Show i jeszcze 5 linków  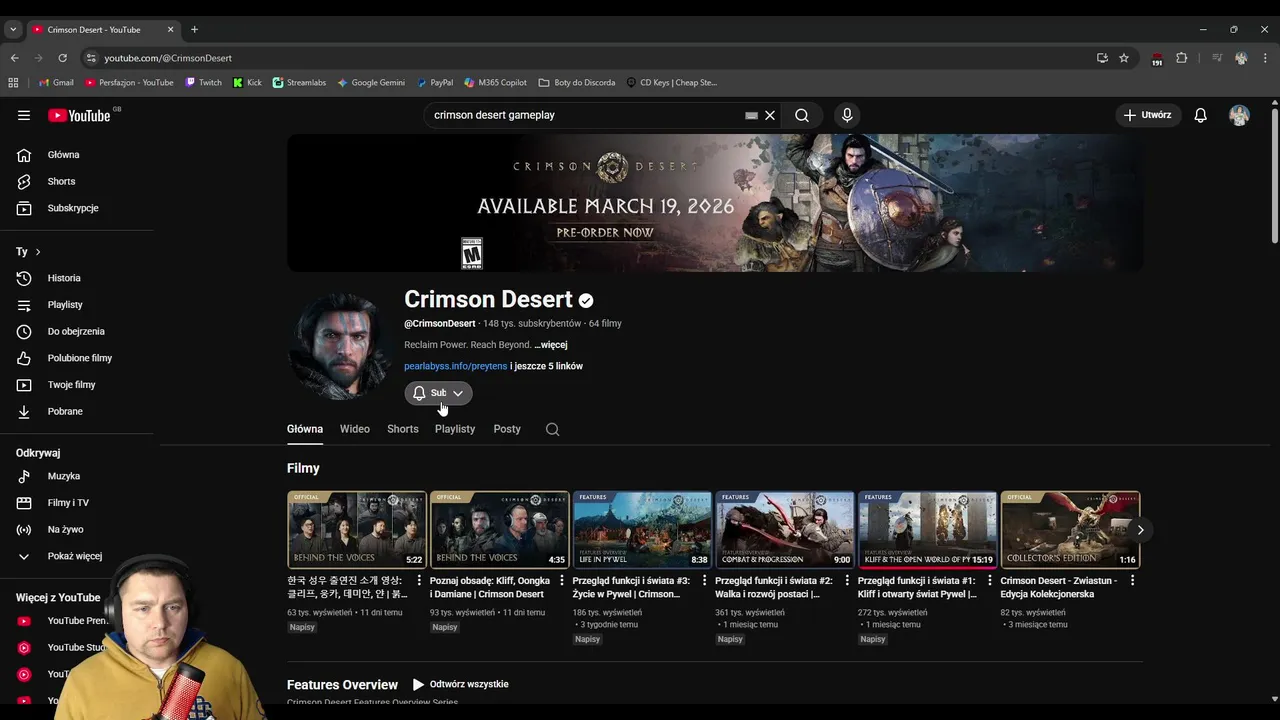point(546,366)
